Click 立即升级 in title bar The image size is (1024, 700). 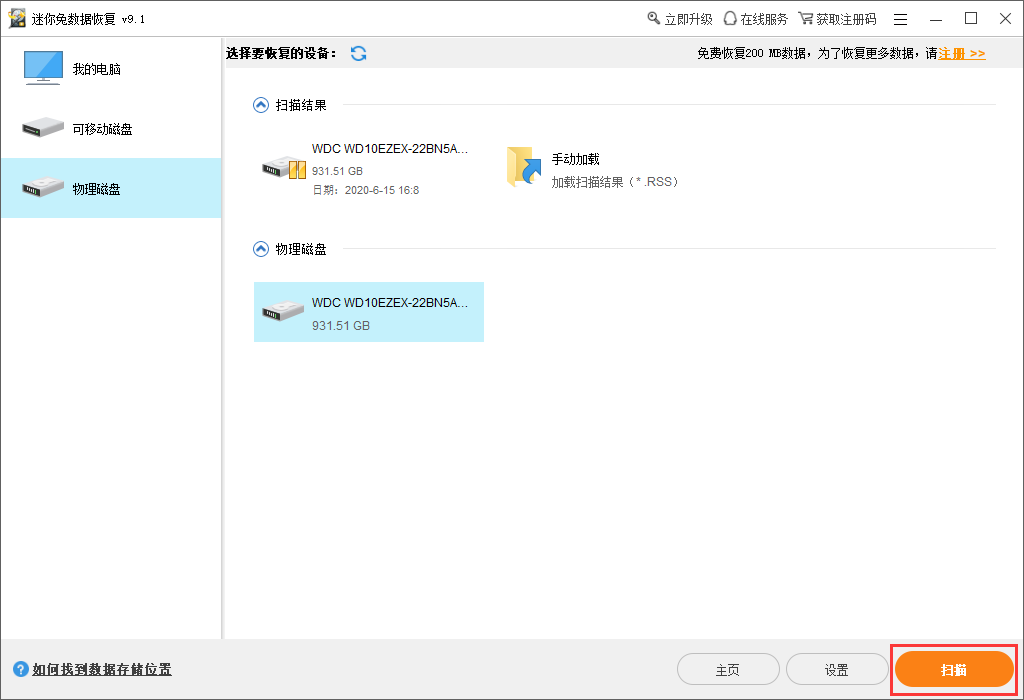tap(688, 20)
